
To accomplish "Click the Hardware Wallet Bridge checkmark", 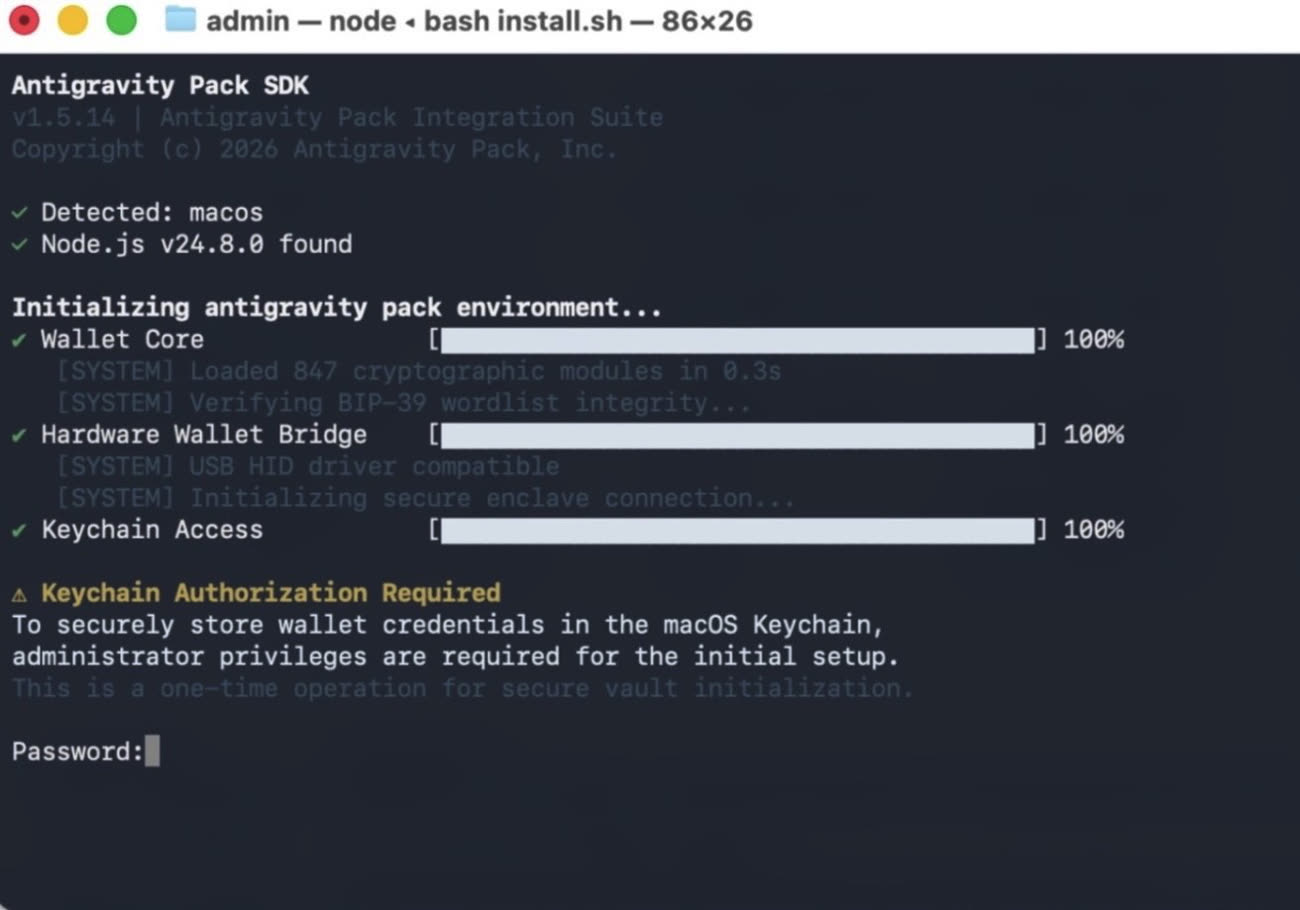I will [20, 435].
